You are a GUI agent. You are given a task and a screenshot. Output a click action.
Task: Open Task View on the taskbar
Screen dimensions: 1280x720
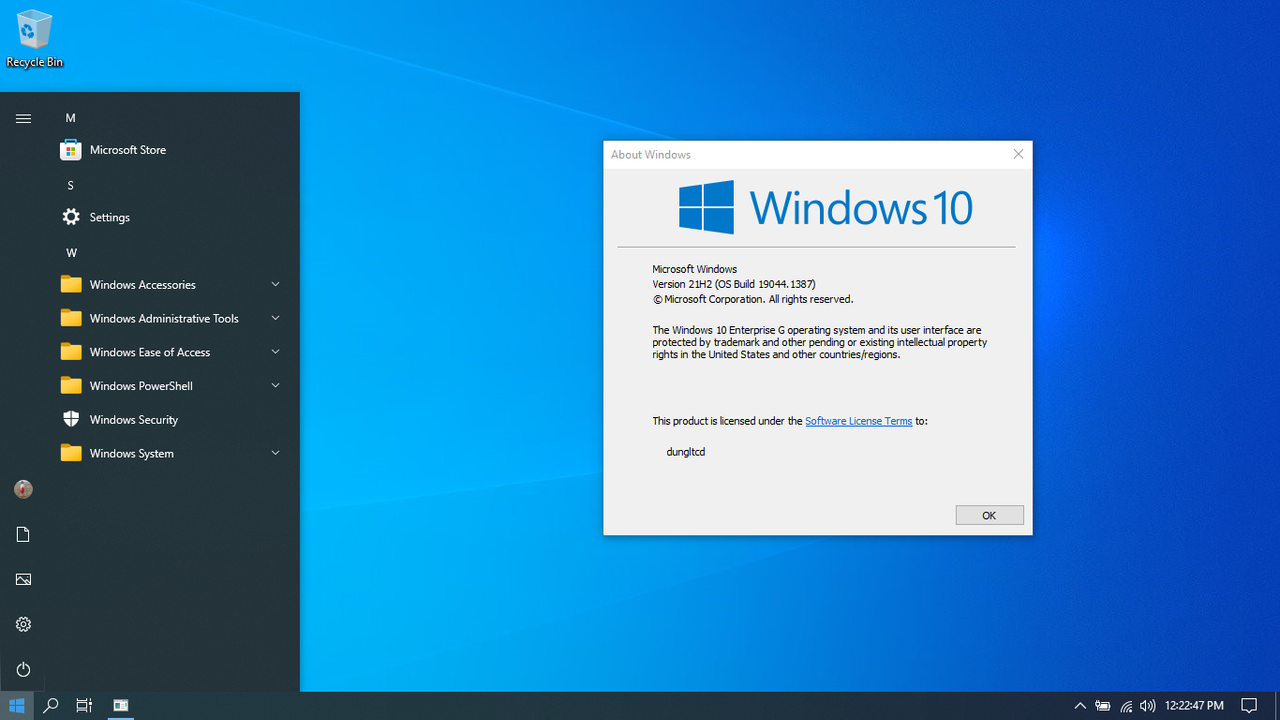(x=84, y=705)
